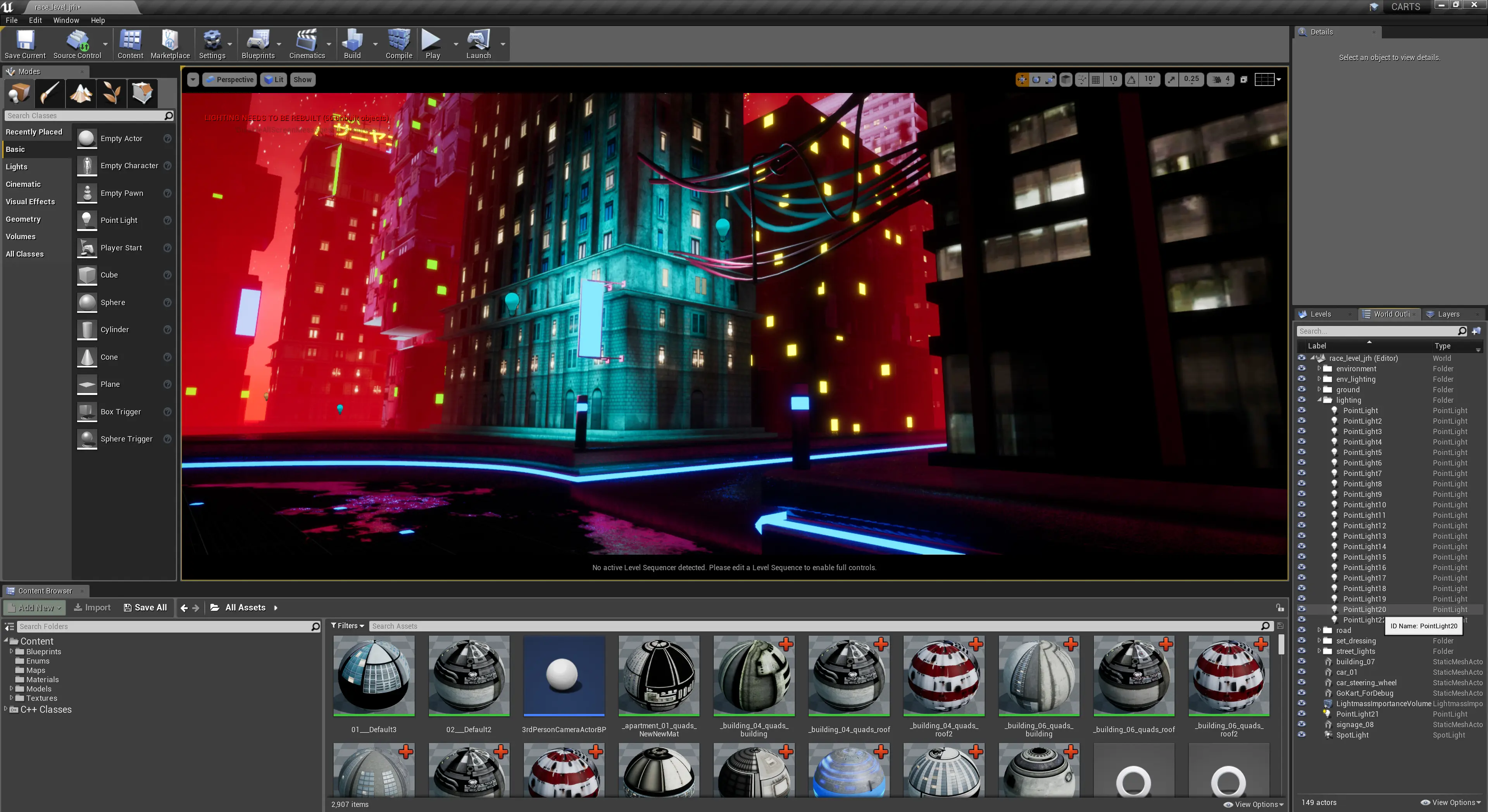This screenshot has width=1488, height=812.
Task: Open the Play options dropdown arrow
Action: click(456, 44)
